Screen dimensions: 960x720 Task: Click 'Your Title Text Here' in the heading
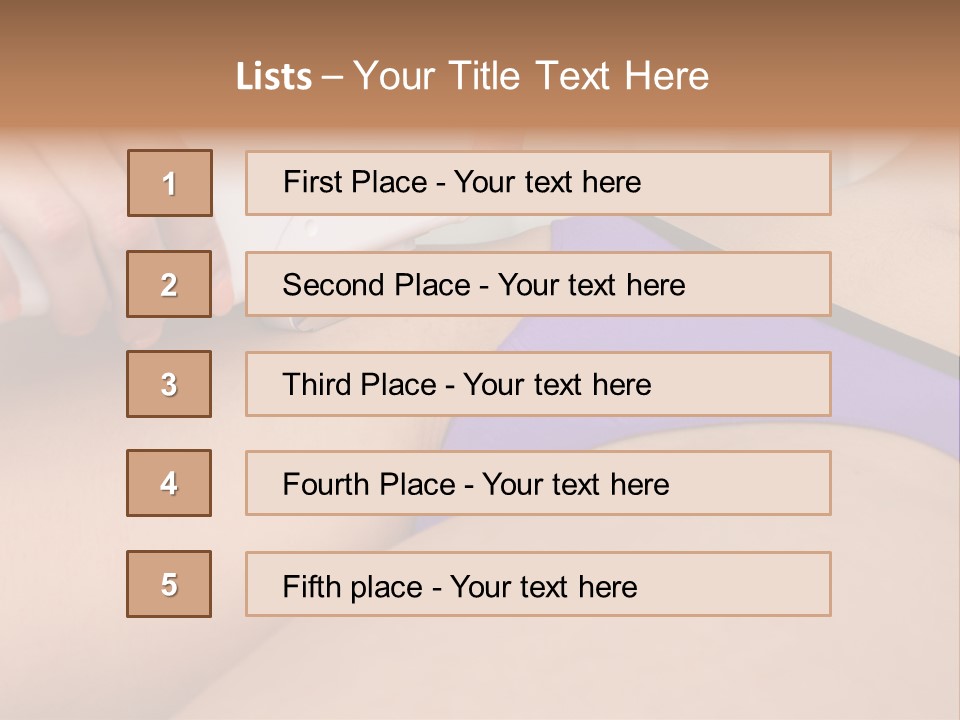531,77
